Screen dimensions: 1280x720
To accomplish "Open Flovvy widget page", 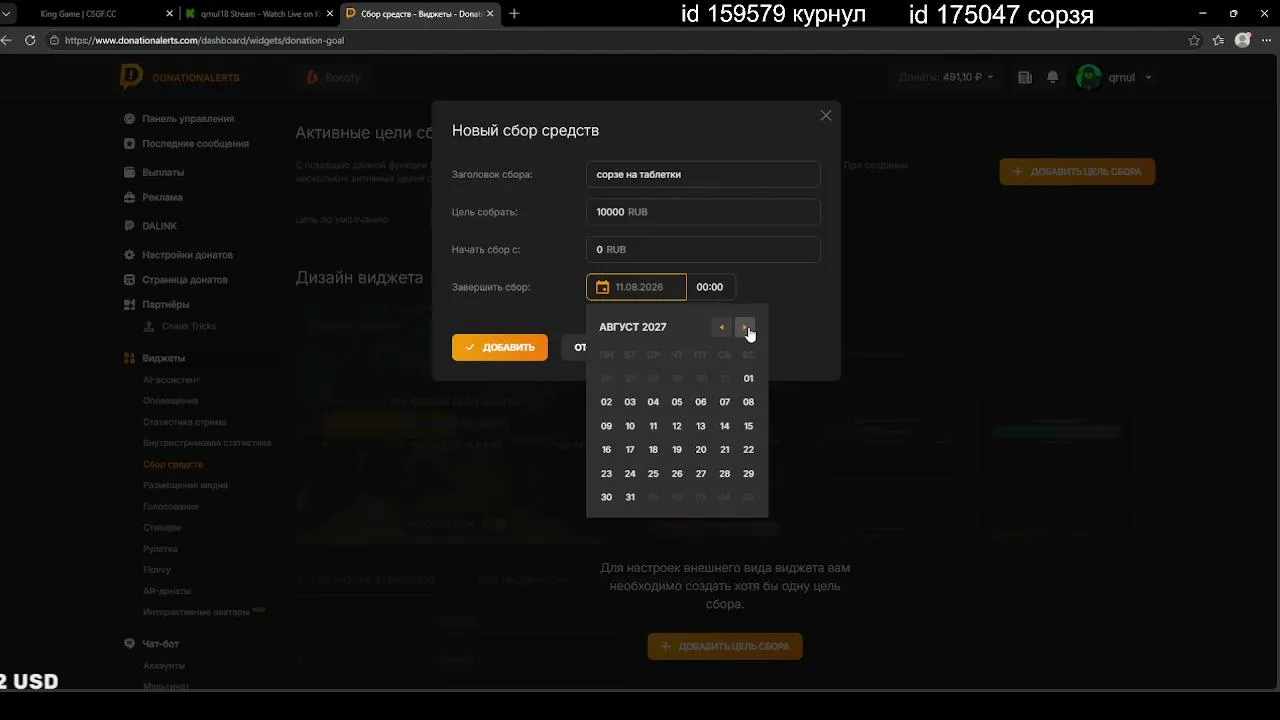I will coord(157,570).
